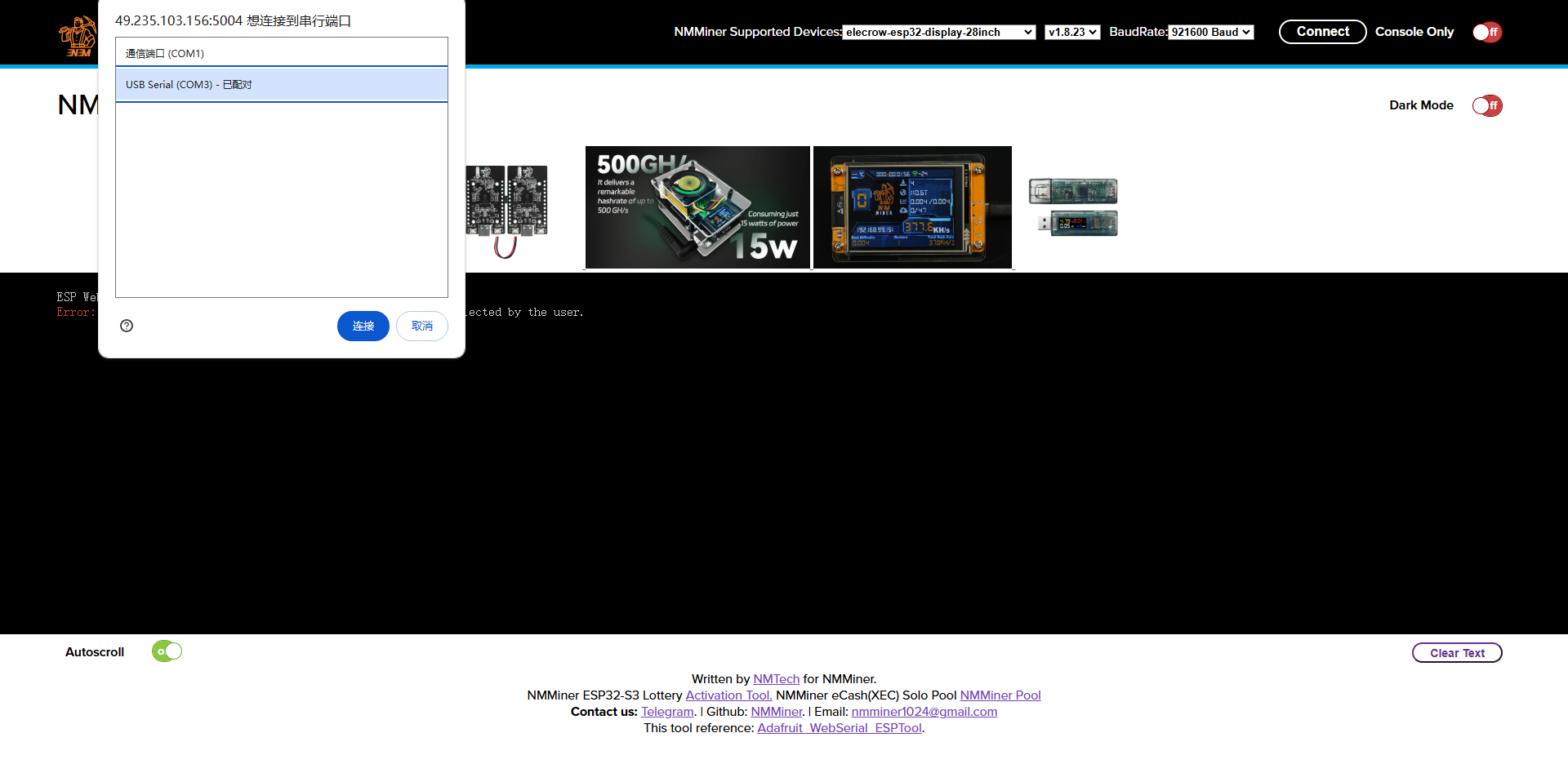Expand the firmware version v1.8.23 dropdown
This screenshot has width=1568, height=773.
[x=1071, y=32]
